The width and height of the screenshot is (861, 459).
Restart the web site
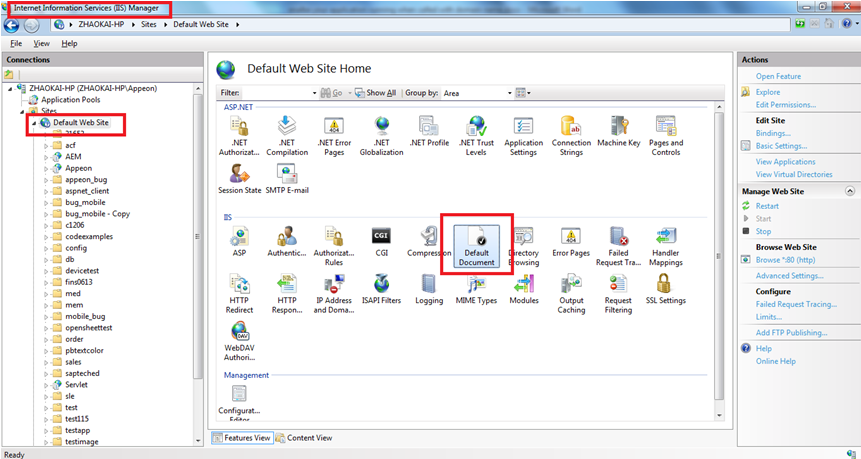click(767, 206)
